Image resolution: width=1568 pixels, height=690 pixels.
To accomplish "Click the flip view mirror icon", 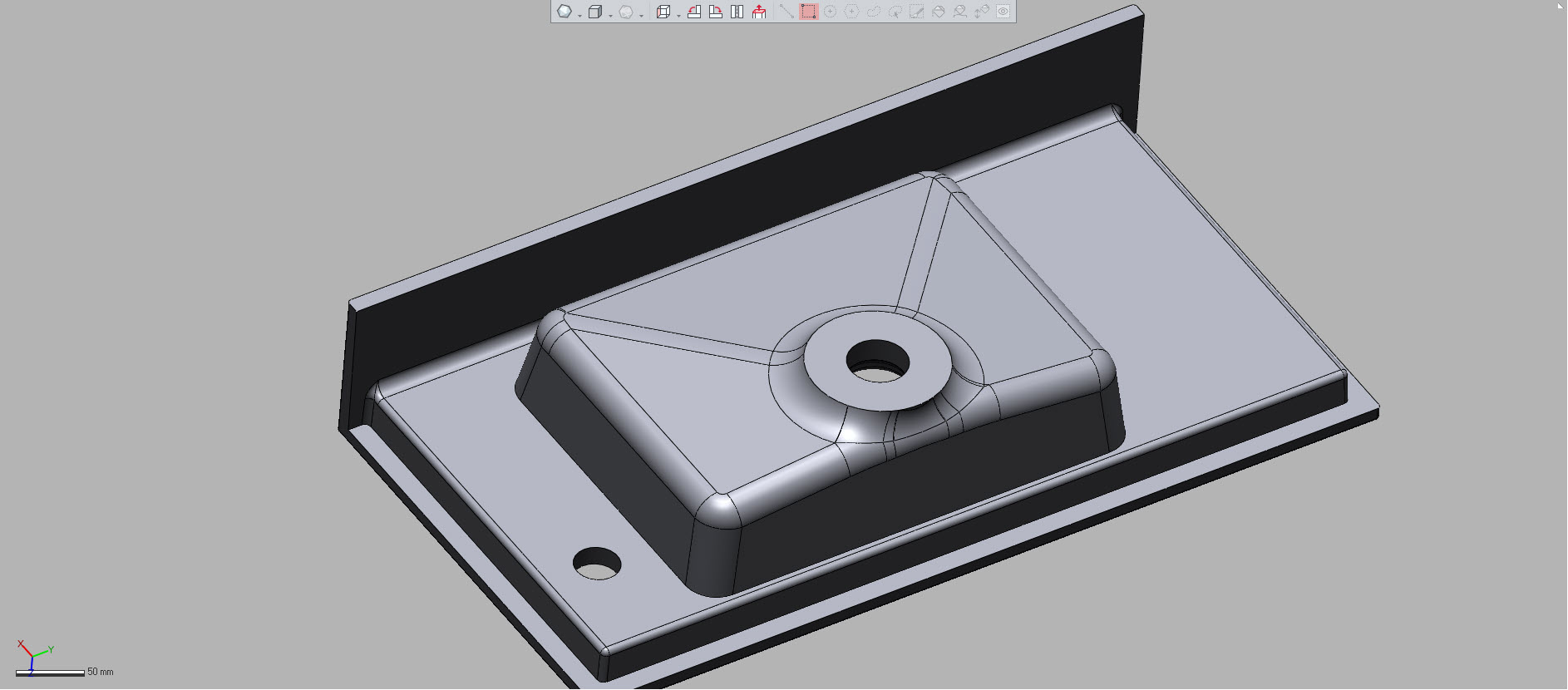I will pos(737,12).
